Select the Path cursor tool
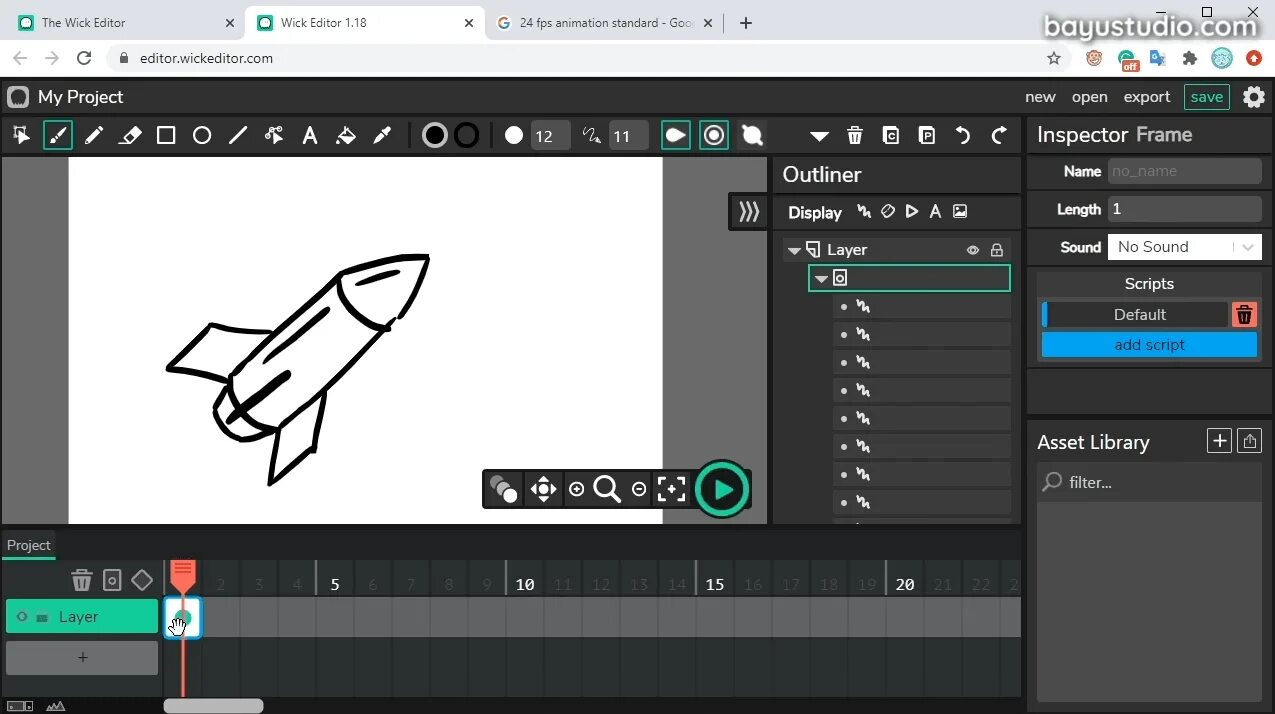 pos(274,135)
